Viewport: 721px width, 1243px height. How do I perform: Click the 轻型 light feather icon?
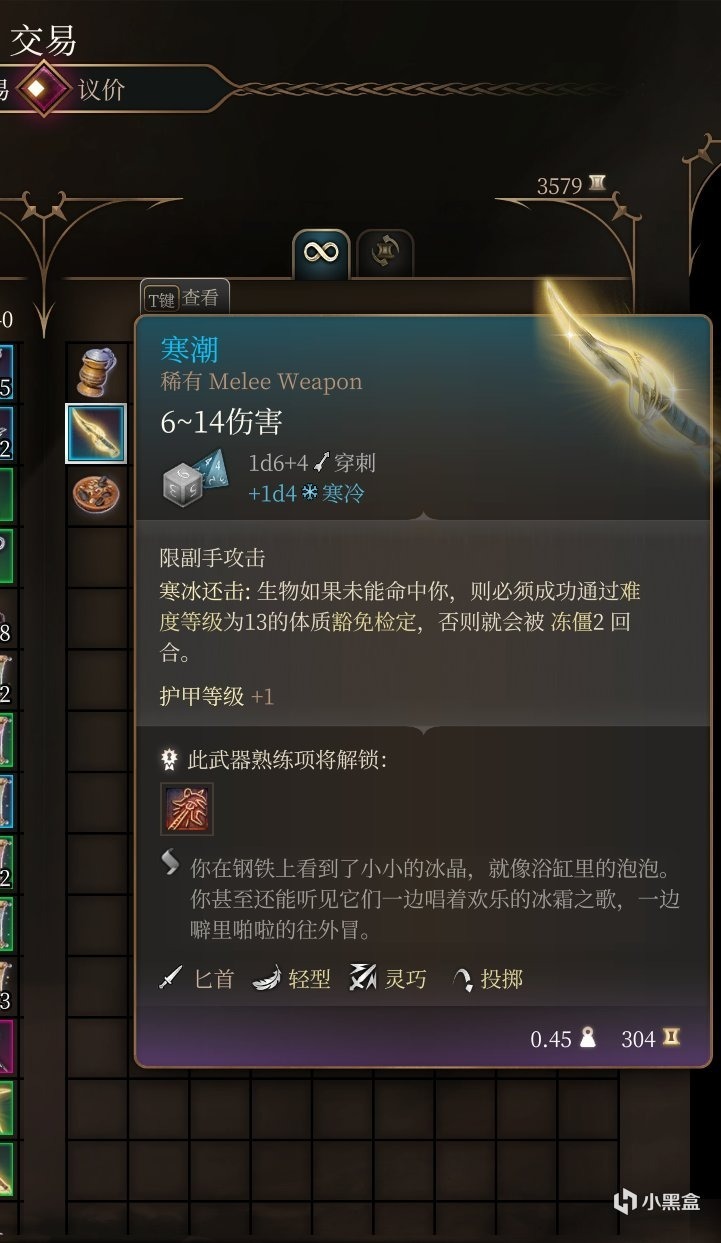coord(266,979)
